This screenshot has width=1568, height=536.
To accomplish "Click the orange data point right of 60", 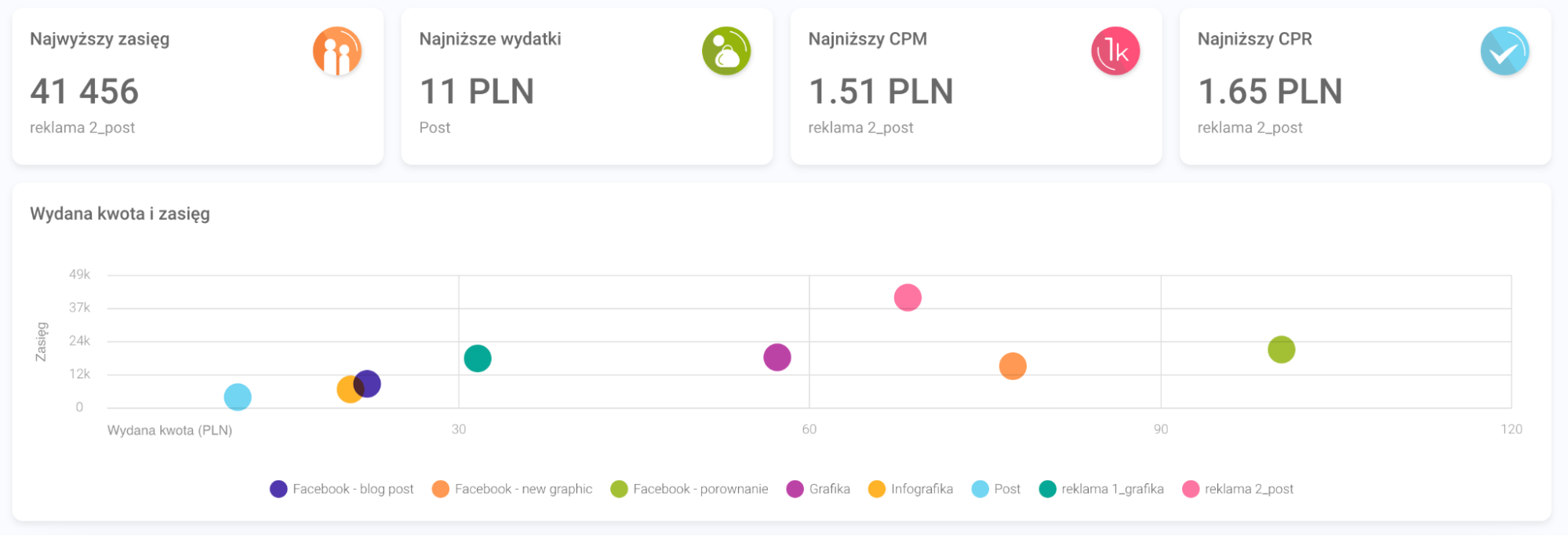I will coord(1013,366).
